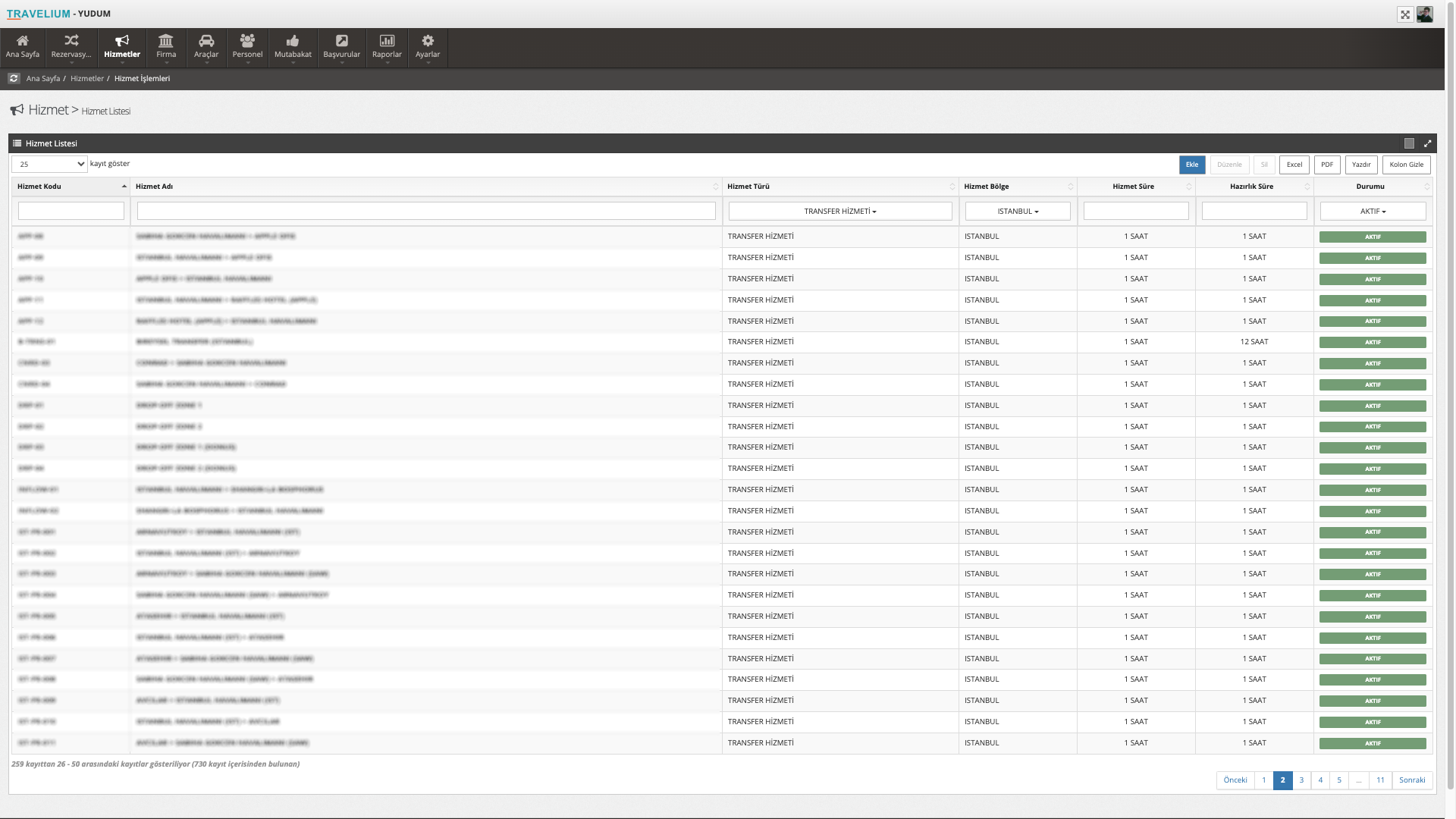Open the TRANSFER HİZMETİ type filter dropdown
Screen dimensions: 1456x819
840,212
